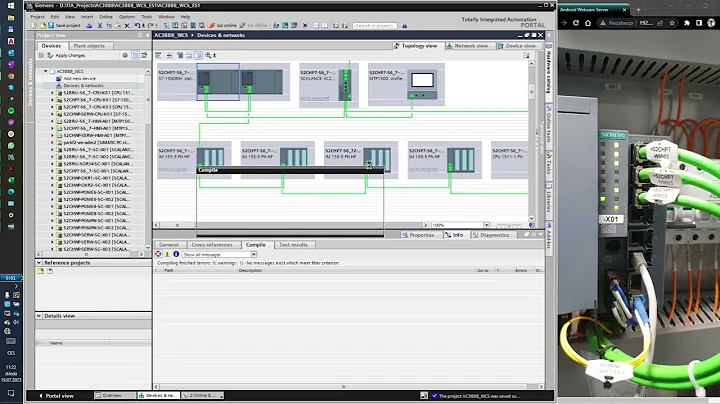Click the zoom magnifier in topology toolbar
The image size is (720, 404).
208,55
